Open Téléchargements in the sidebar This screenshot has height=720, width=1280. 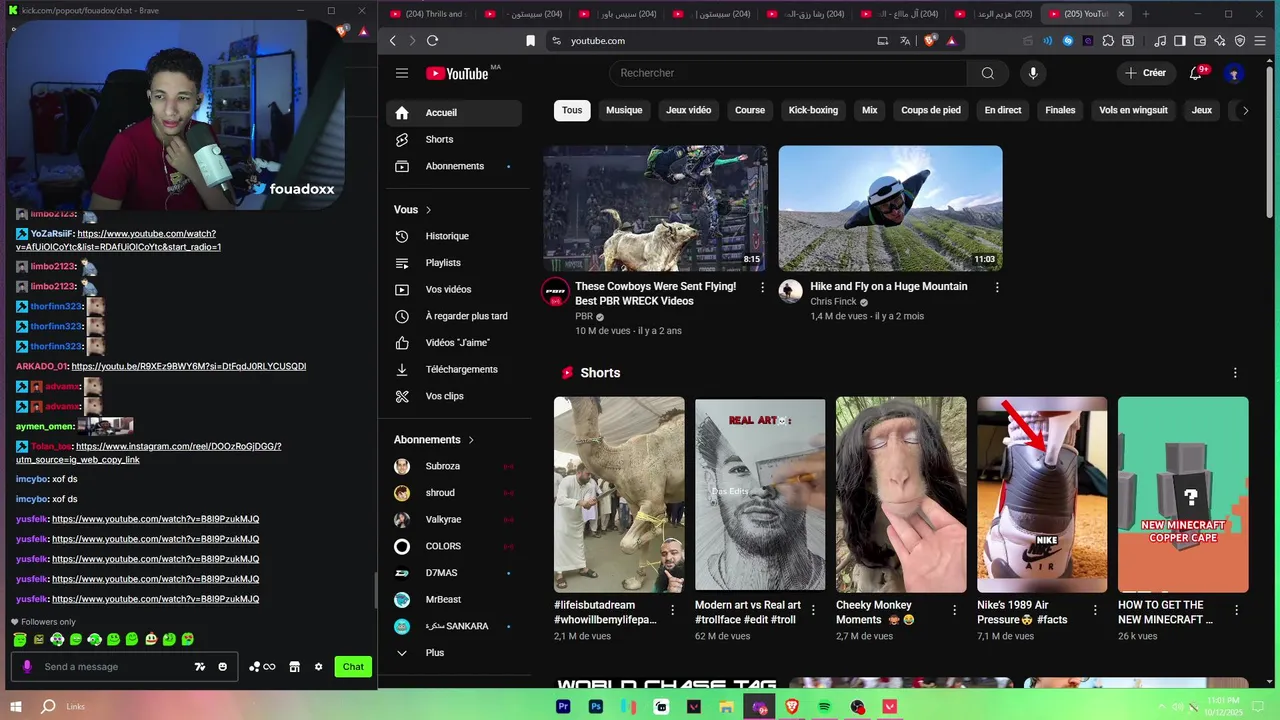click(454, 369)
